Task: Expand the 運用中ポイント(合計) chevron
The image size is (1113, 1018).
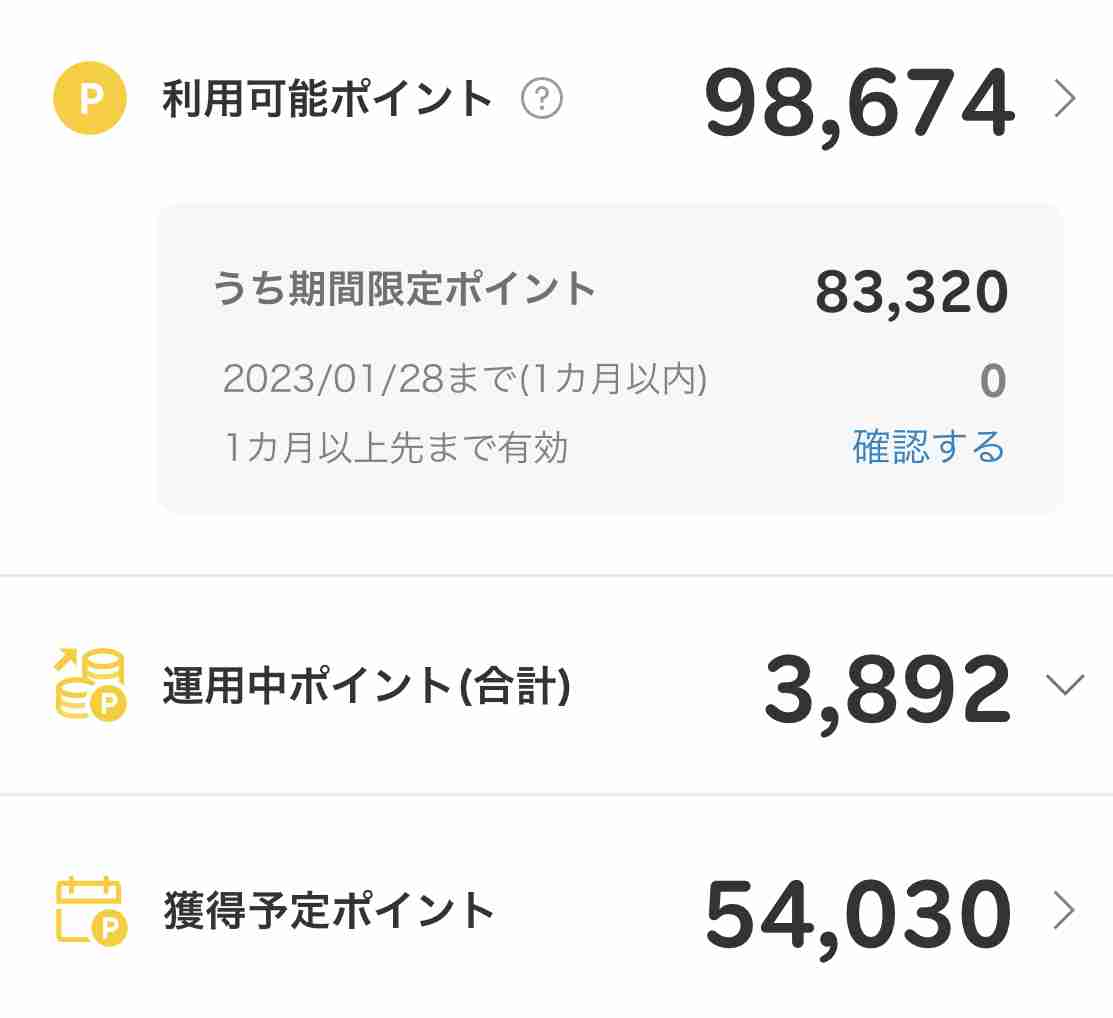Action: 1065,684
